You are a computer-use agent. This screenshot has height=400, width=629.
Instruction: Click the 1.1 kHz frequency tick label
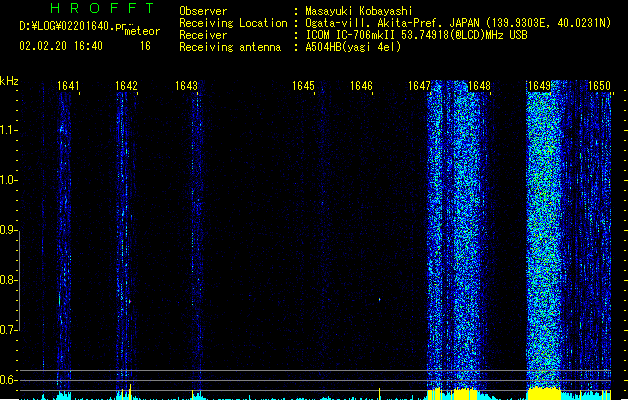8,130
